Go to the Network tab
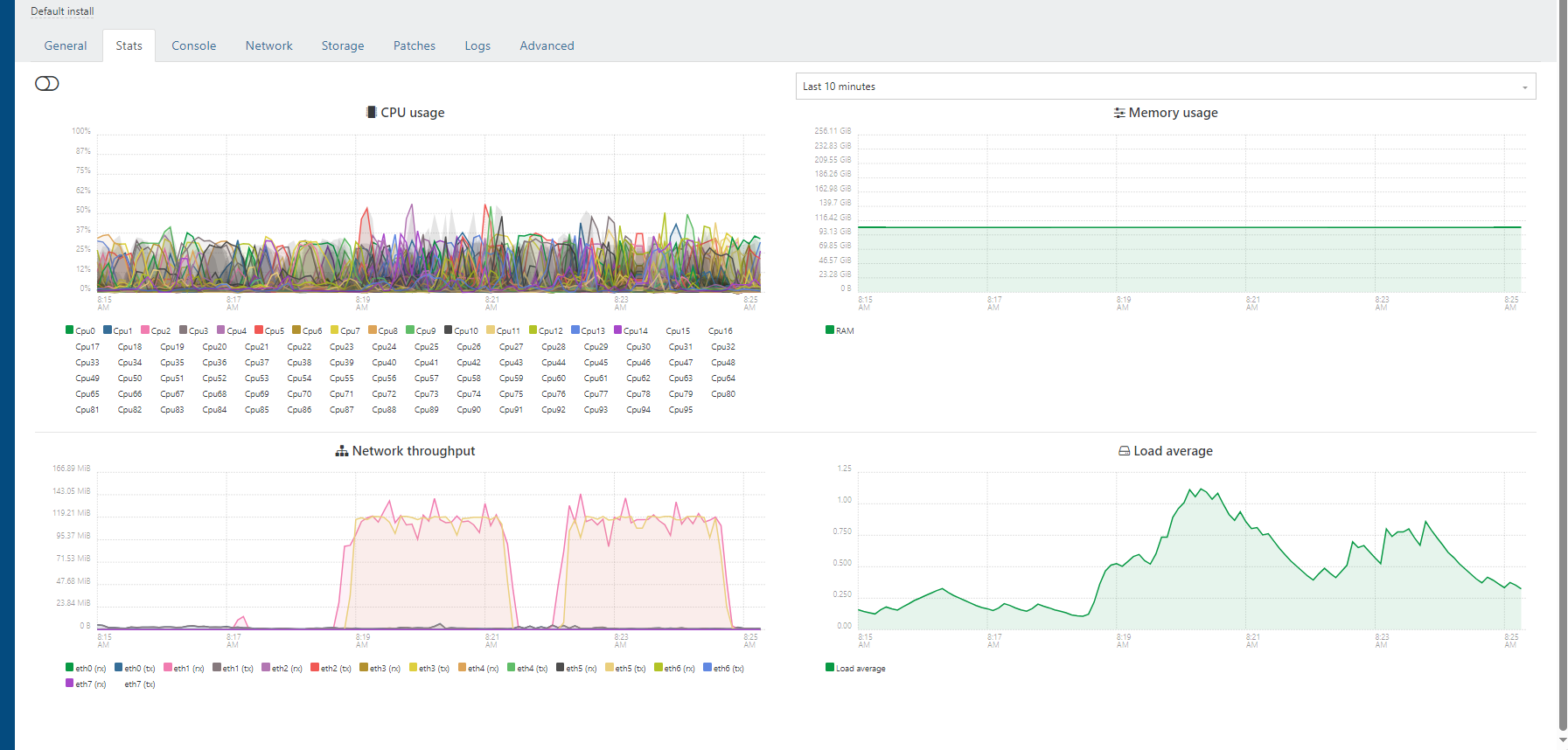Viewport: 1568px width, 750px height. [268, 45]
